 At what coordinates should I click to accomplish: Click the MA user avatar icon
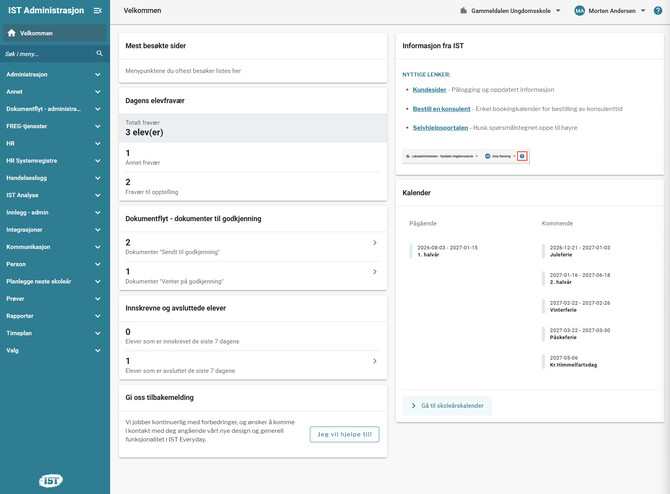[x=579, y=11]
